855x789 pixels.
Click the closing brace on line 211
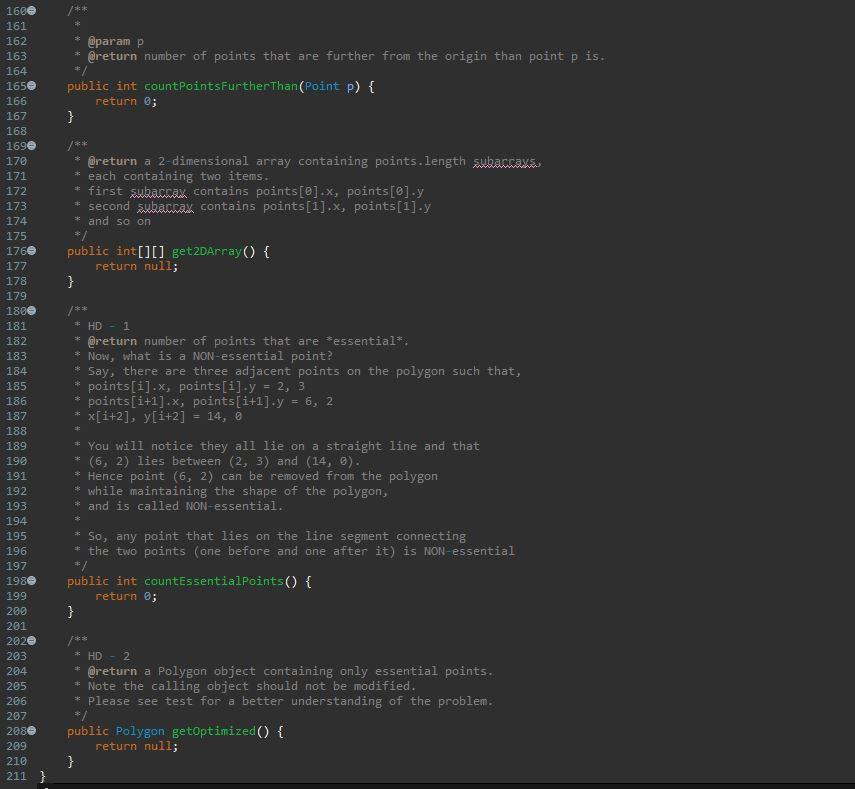(41, 775)
